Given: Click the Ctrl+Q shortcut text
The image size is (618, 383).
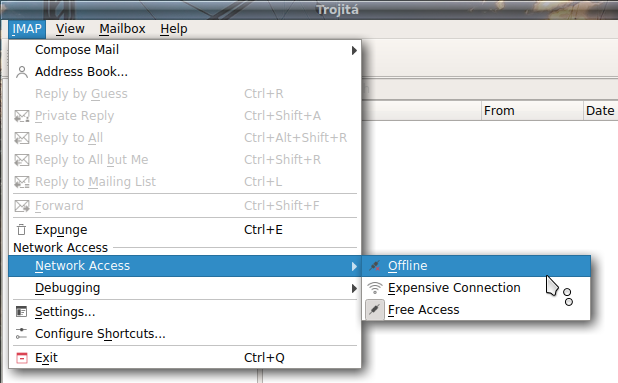Looking at the screenshot, I should point(264,358).
